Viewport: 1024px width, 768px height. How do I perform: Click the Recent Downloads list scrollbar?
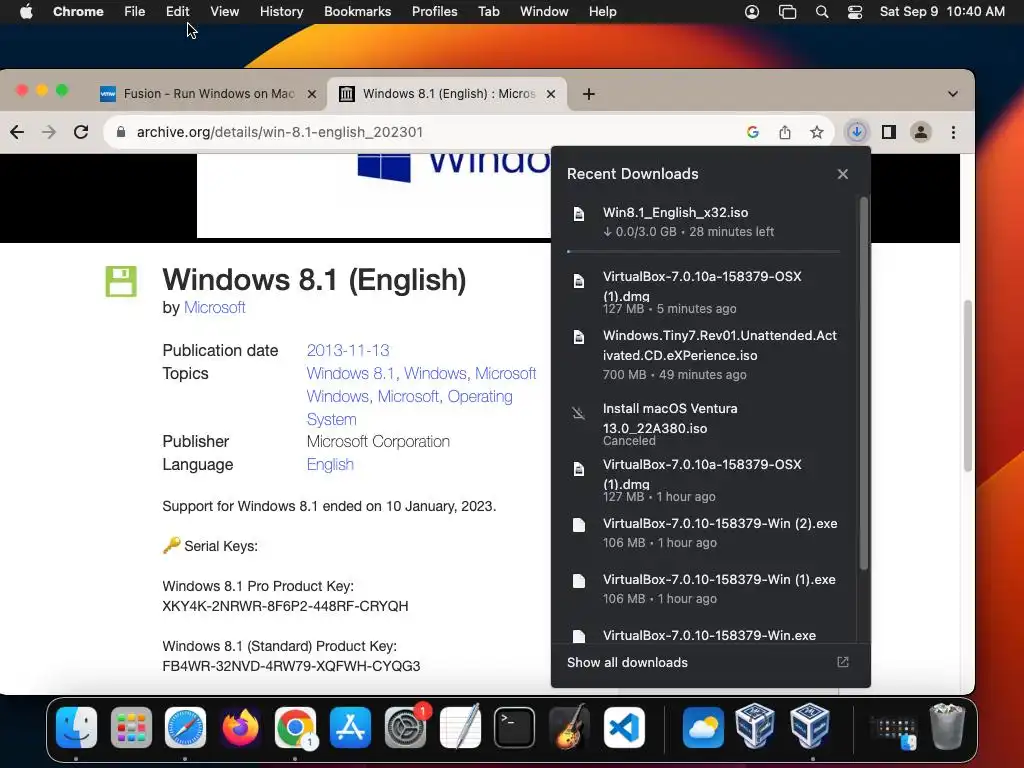coord(863,383)
